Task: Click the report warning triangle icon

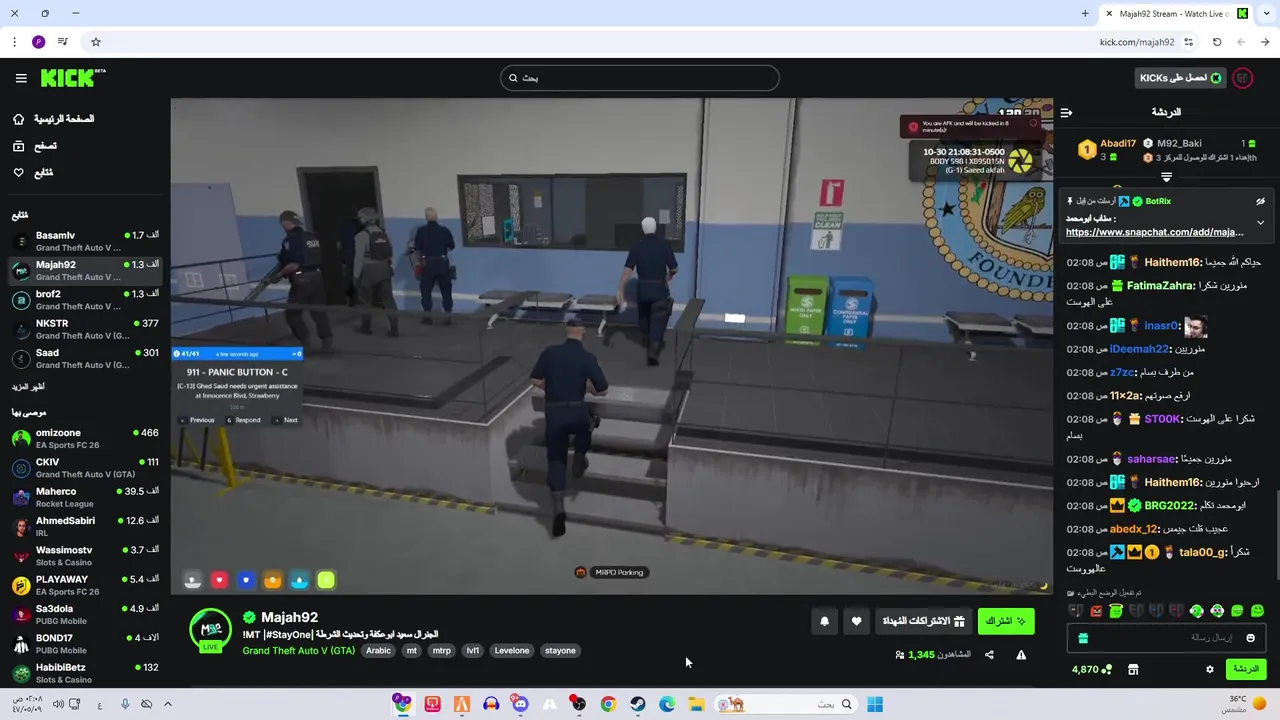Action: point(1021,655)
